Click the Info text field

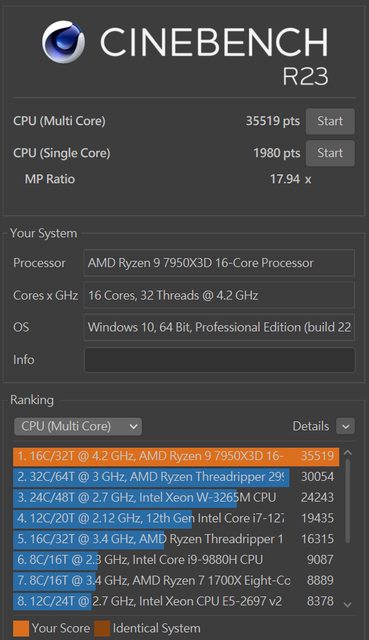pos(219,360)
